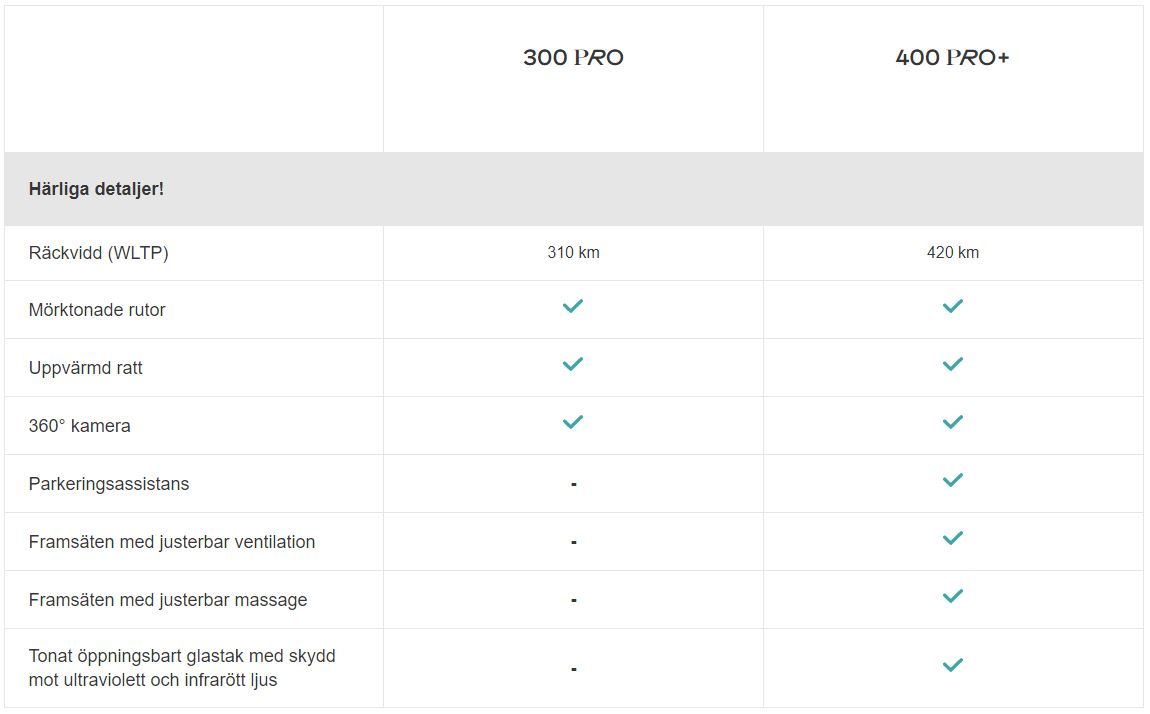
Task: Click the Räckvidd (WLTP) row label
Action: coord(99,253)
